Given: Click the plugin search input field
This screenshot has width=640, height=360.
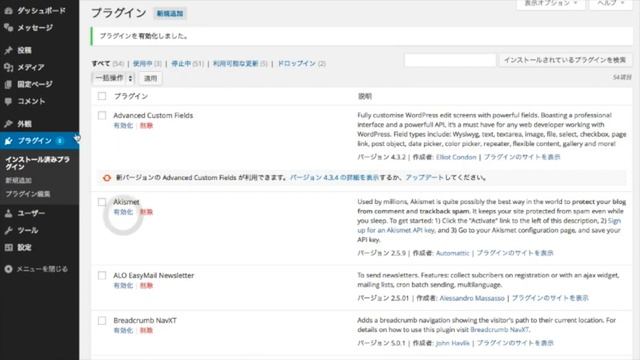Looking at the screenshot, I should point(450,60).
